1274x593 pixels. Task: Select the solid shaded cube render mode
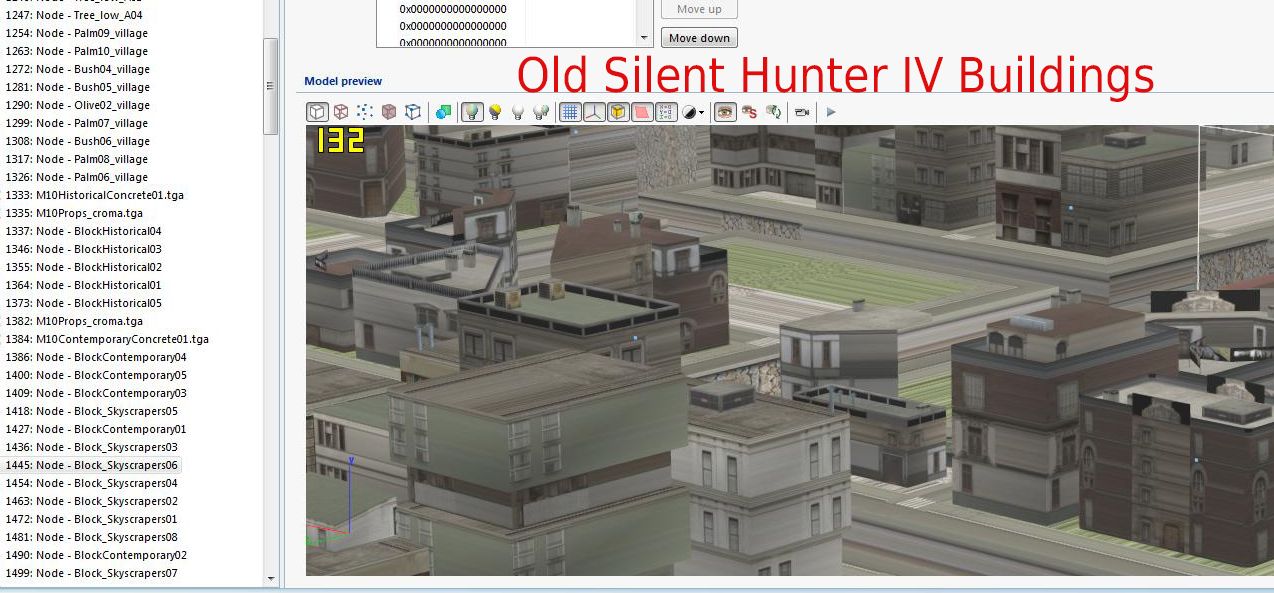(317, 112)
